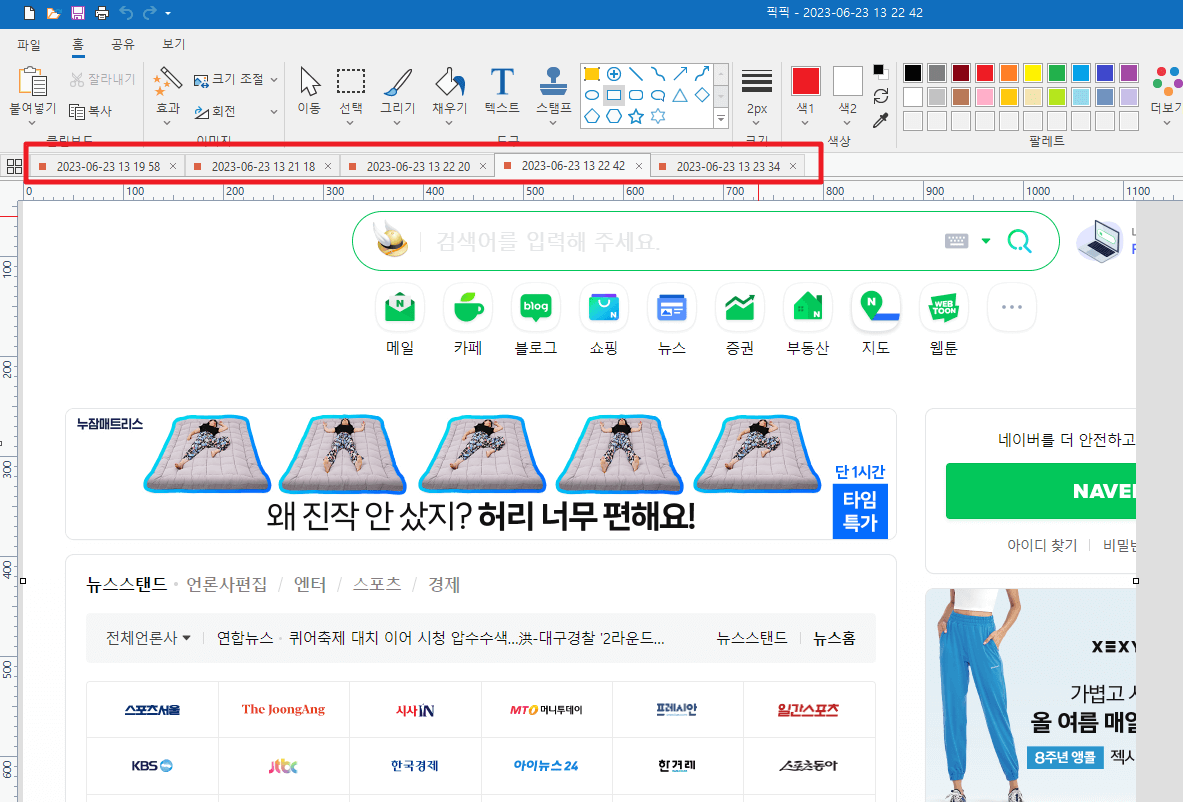Screen dimensions: 1183x802
Task: Select the eyedropper color picker icon
Action: 881,121
